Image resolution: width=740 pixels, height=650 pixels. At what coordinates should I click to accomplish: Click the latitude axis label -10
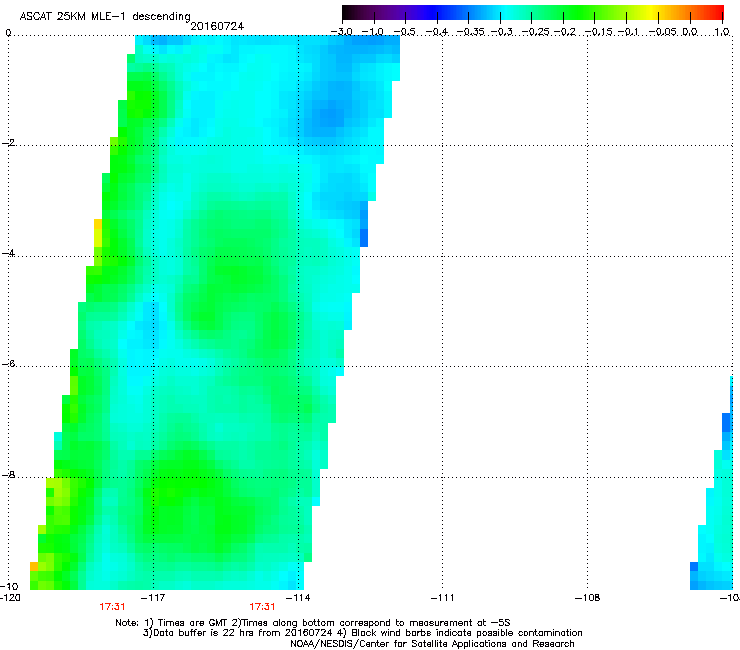pos(10,586)
